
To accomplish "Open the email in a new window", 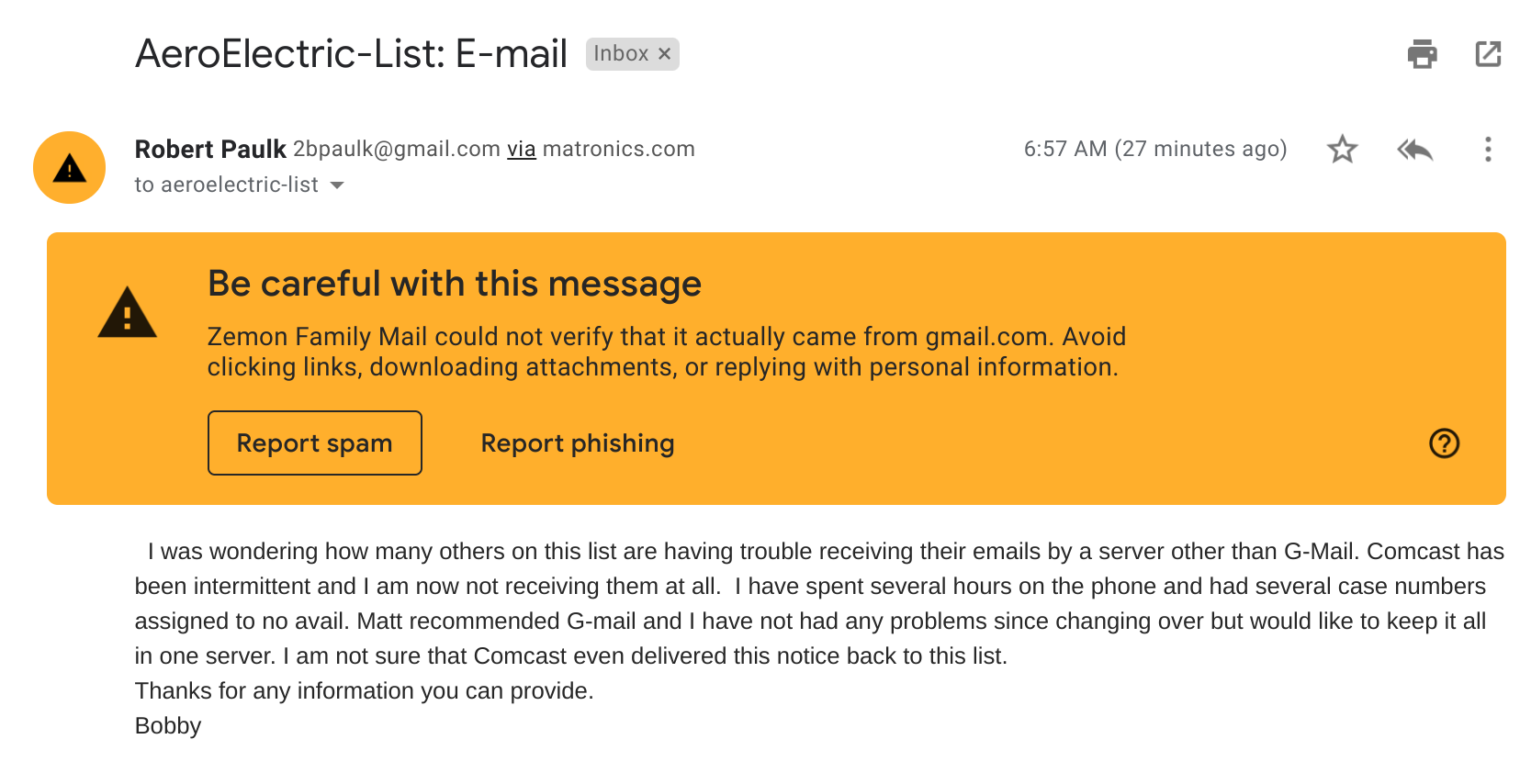I will point(1488,54).
